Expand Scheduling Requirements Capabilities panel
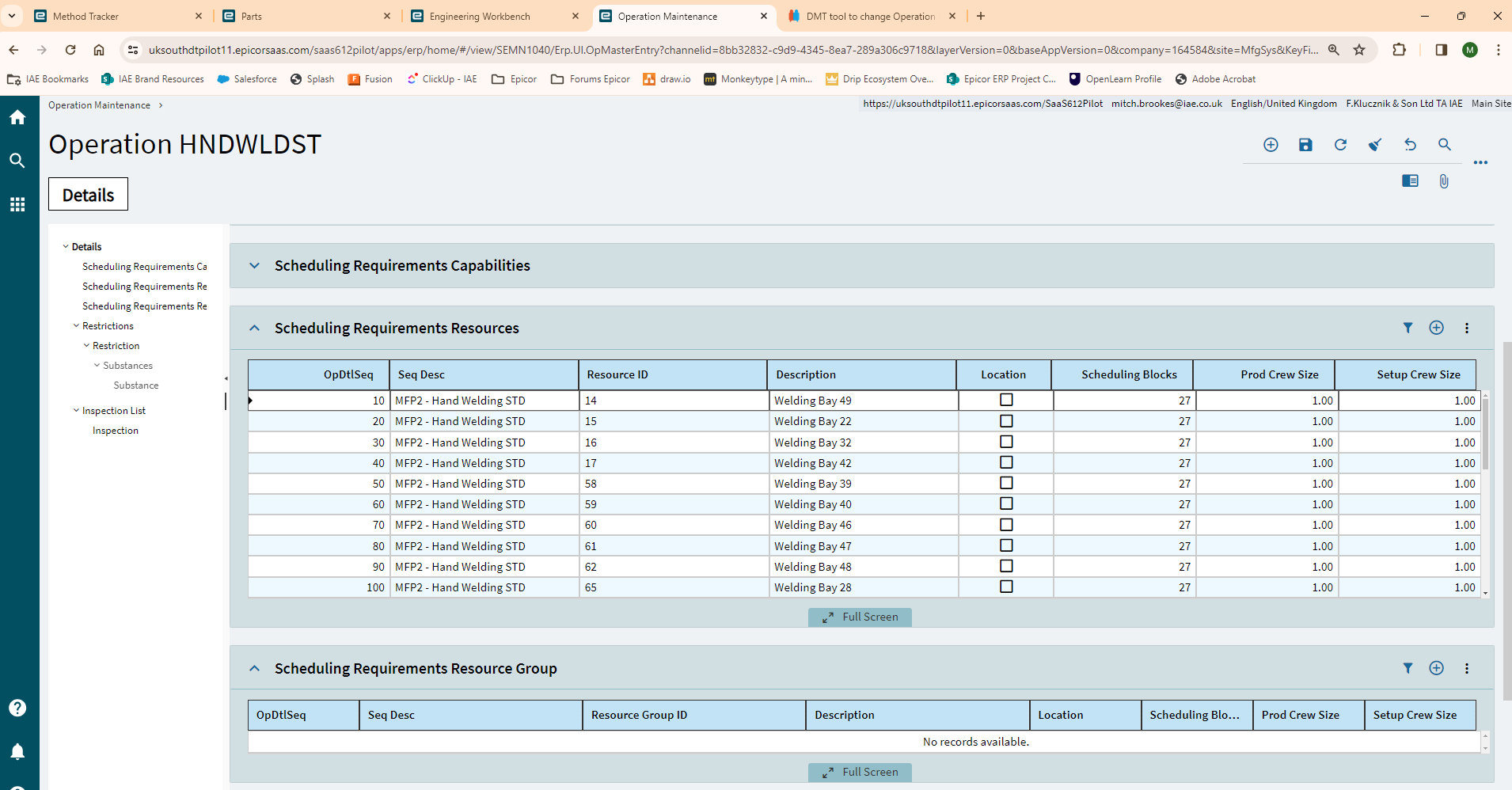 point(254,266)
